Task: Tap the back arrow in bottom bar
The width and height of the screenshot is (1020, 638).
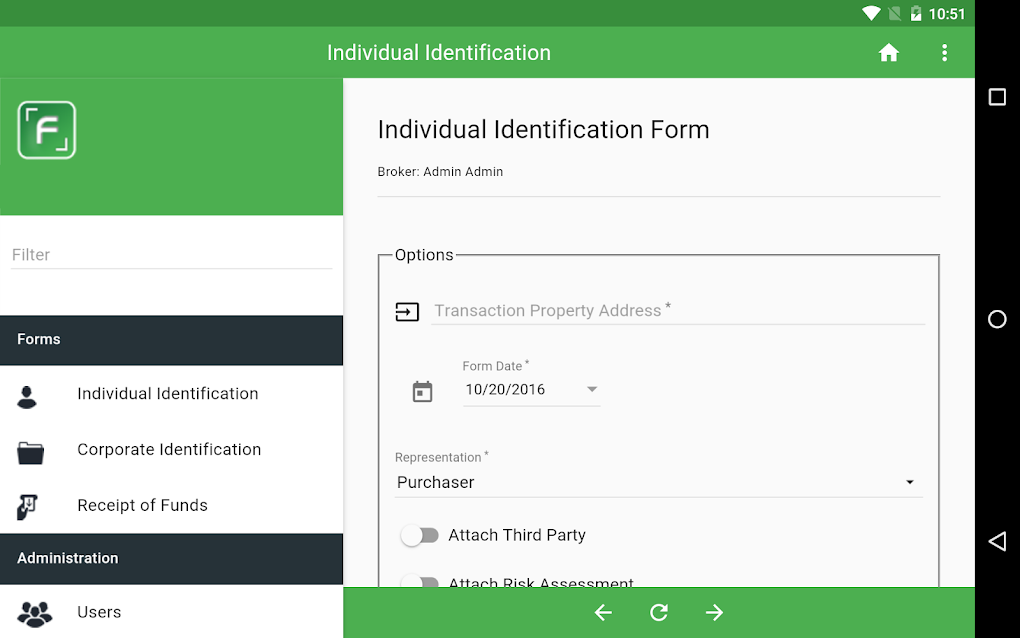Action: coord(603,613)
